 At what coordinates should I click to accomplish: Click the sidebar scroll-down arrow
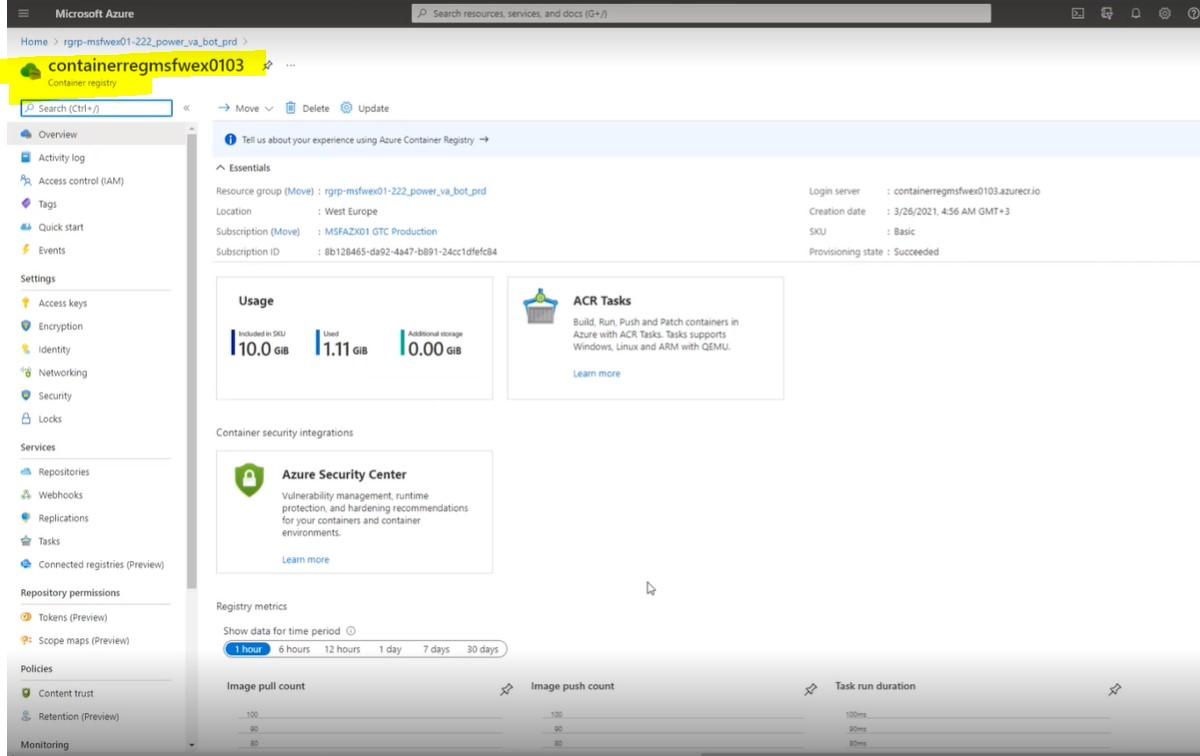coord(192,745)
